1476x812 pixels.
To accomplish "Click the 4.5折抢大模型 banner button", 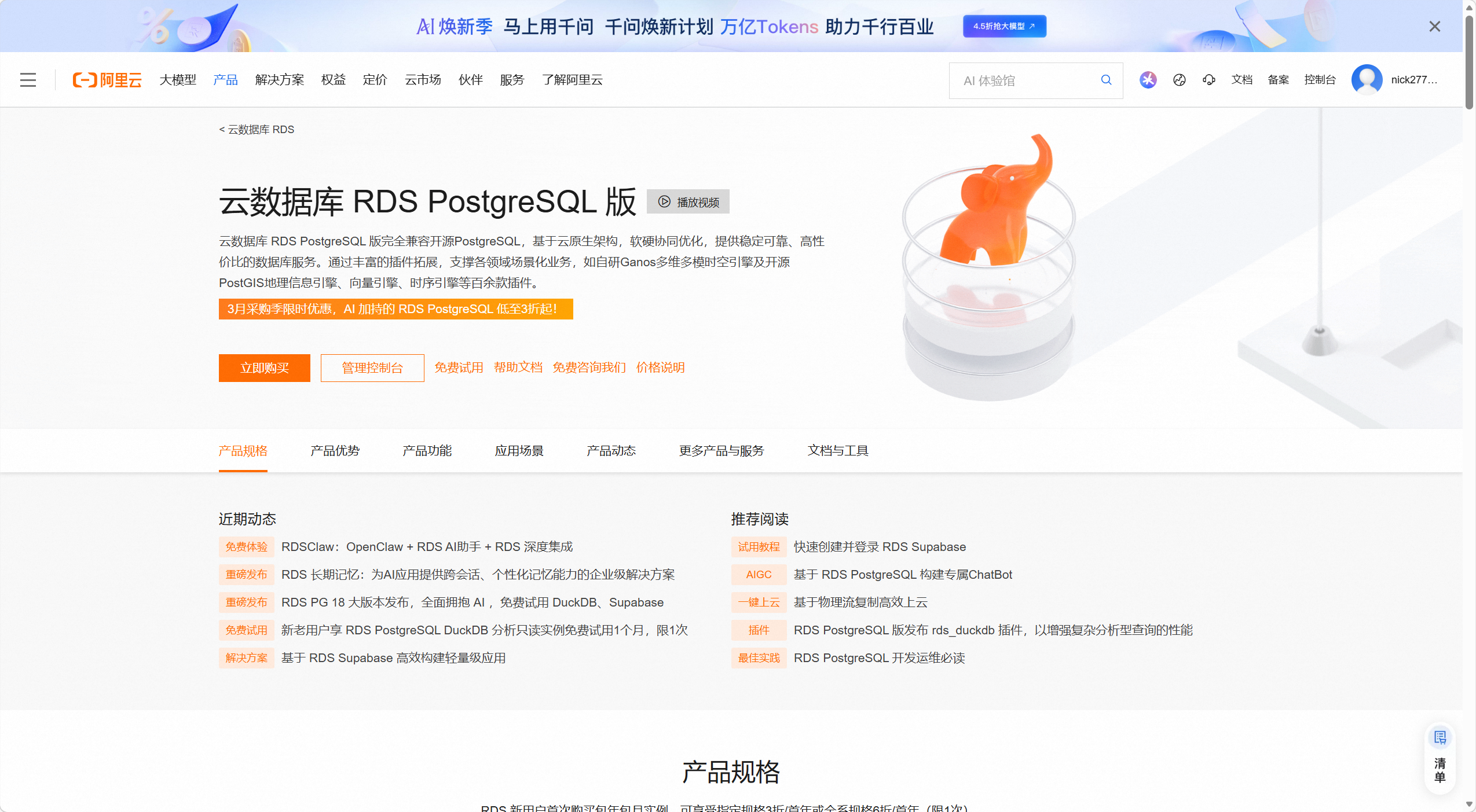I will tap(1004, 27).
